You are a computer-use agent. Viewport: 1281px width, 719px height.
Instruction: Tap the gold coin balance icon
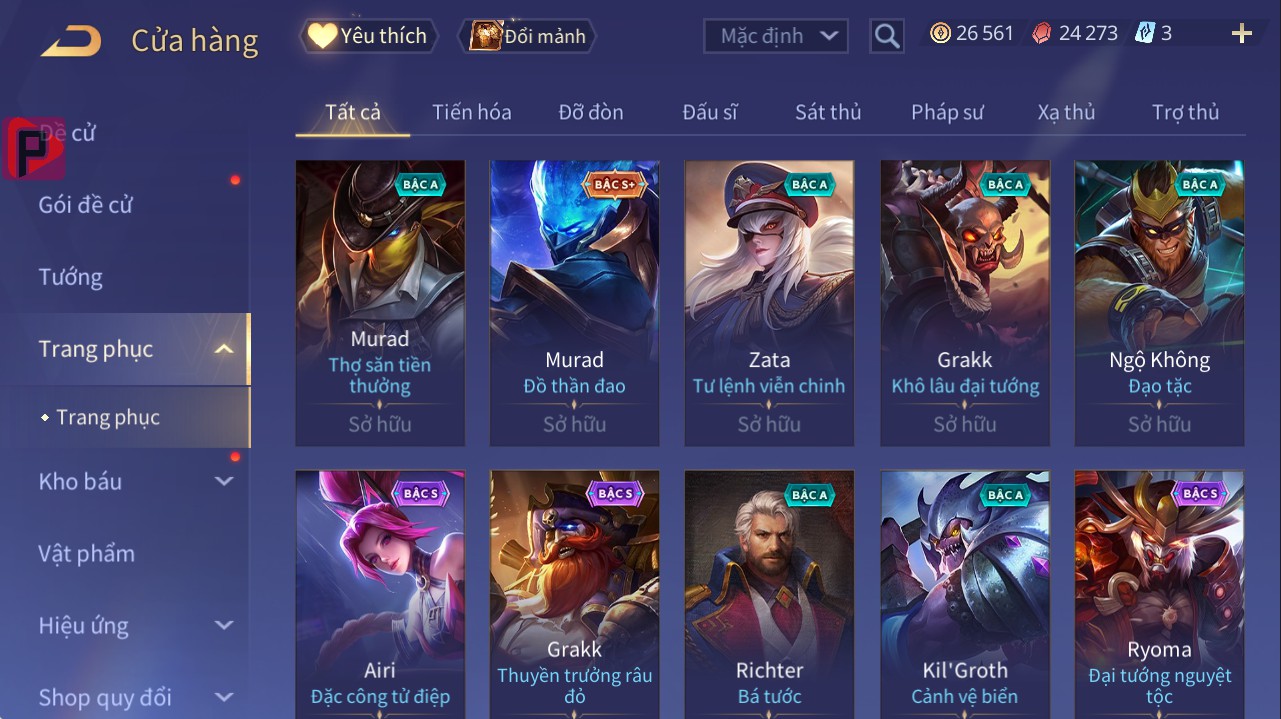(x=940, y=33)
